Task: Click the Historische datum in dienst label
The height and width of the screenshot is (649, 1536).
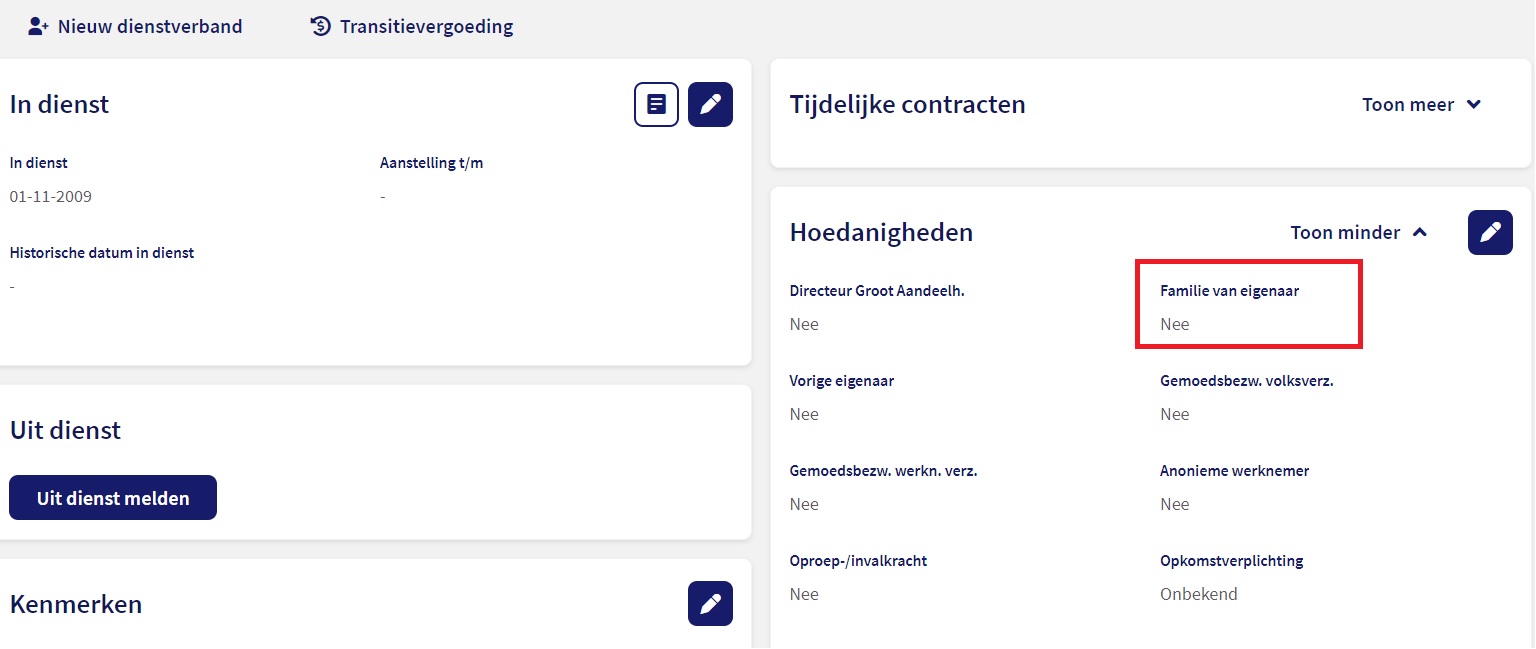Action: coord(102,253)
